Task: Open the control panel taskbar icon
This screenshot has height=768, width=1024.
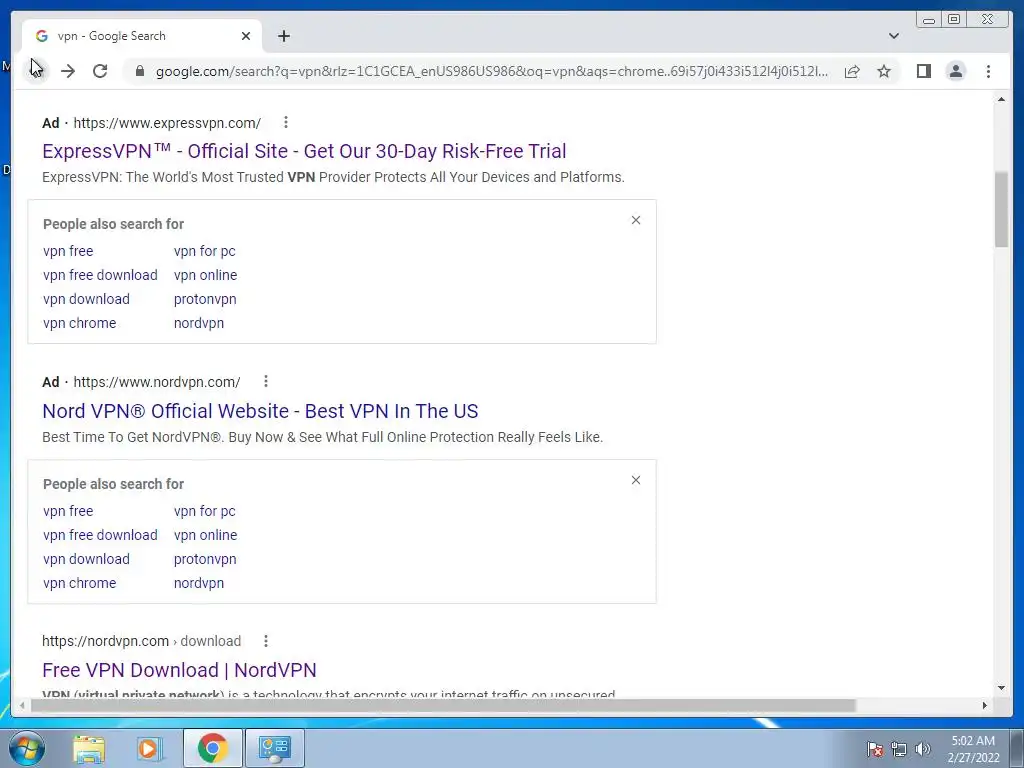Action: 274,748
